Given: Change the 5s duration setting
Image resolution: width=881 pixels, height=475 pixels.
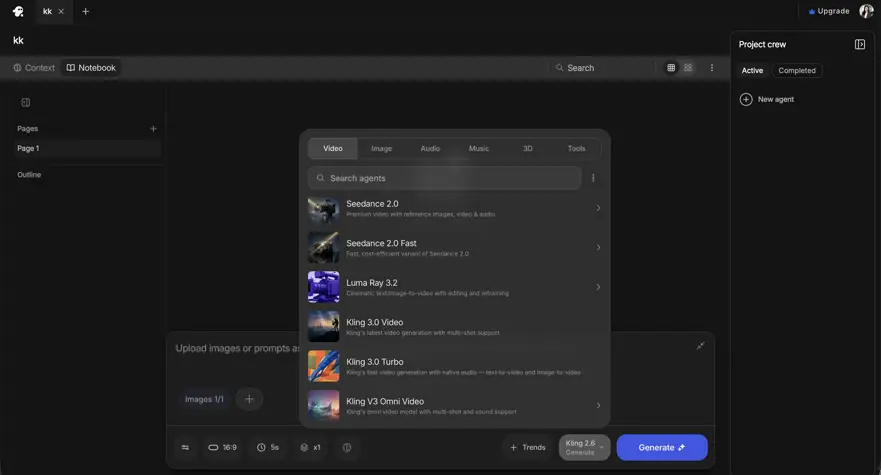Looking at the screenshot, I should click(x=268, y=447).
